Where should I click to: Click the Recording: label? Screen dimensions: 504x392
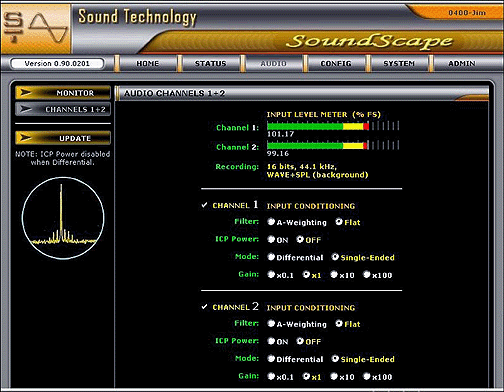[x=237, y=166]
